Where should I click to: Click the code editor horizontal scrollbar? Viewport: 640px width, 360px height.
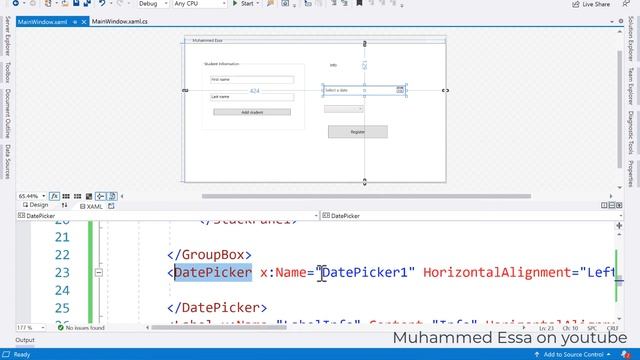pyautogui.click(x=219, y=327)
